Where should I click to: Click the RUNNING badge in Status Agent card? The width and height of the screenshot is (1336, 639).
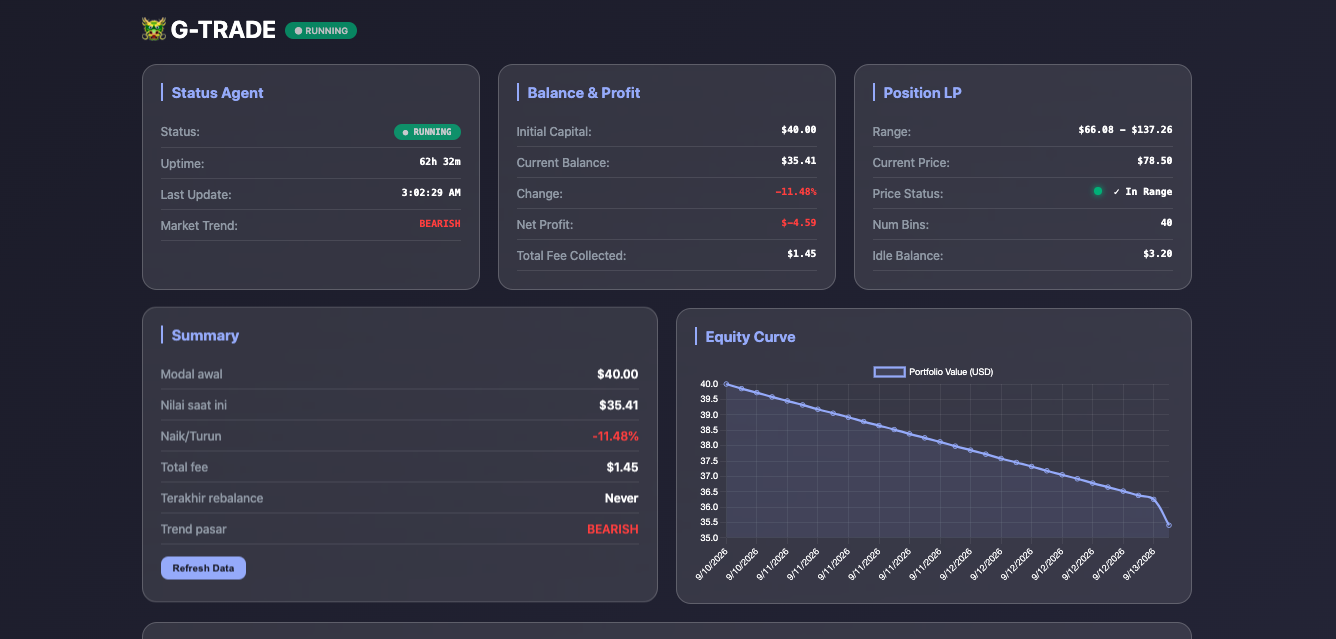click(x=427, y=132)
